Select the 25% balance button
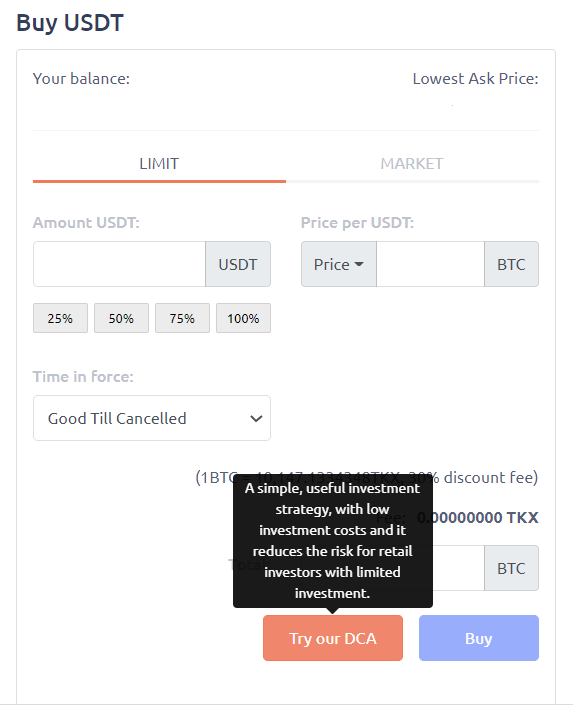 point(60,318)
